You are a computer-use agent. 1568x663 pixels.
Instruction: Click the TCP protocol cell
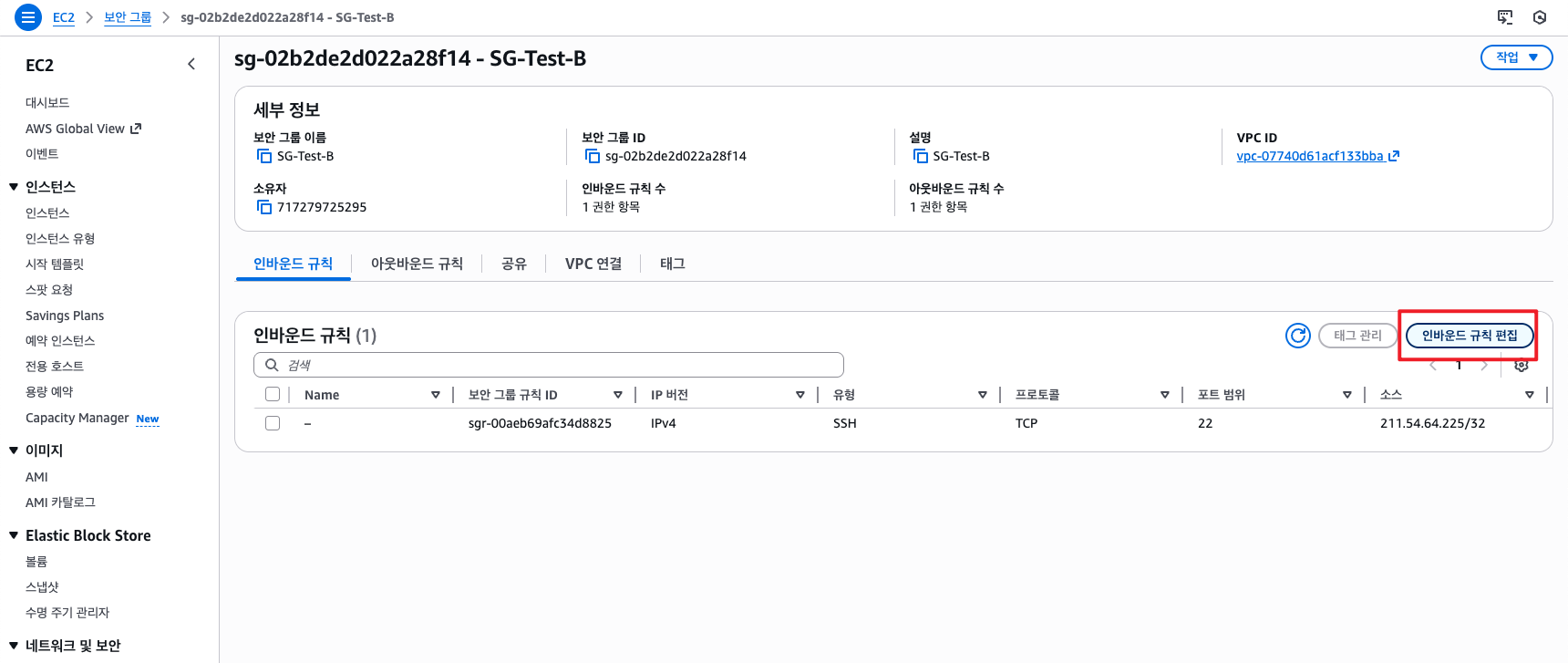click(x=1026, y=423)
